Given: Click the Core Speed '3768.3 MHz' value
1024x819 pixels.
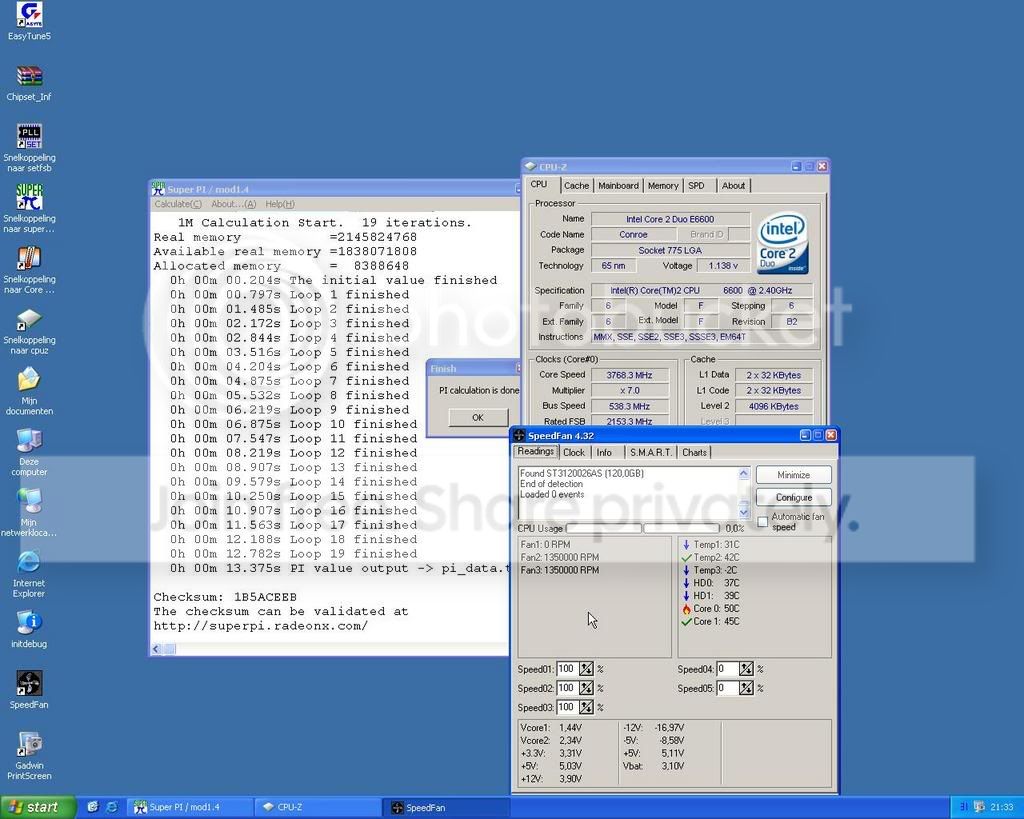Looking at the screenshot, I should 630,375.
